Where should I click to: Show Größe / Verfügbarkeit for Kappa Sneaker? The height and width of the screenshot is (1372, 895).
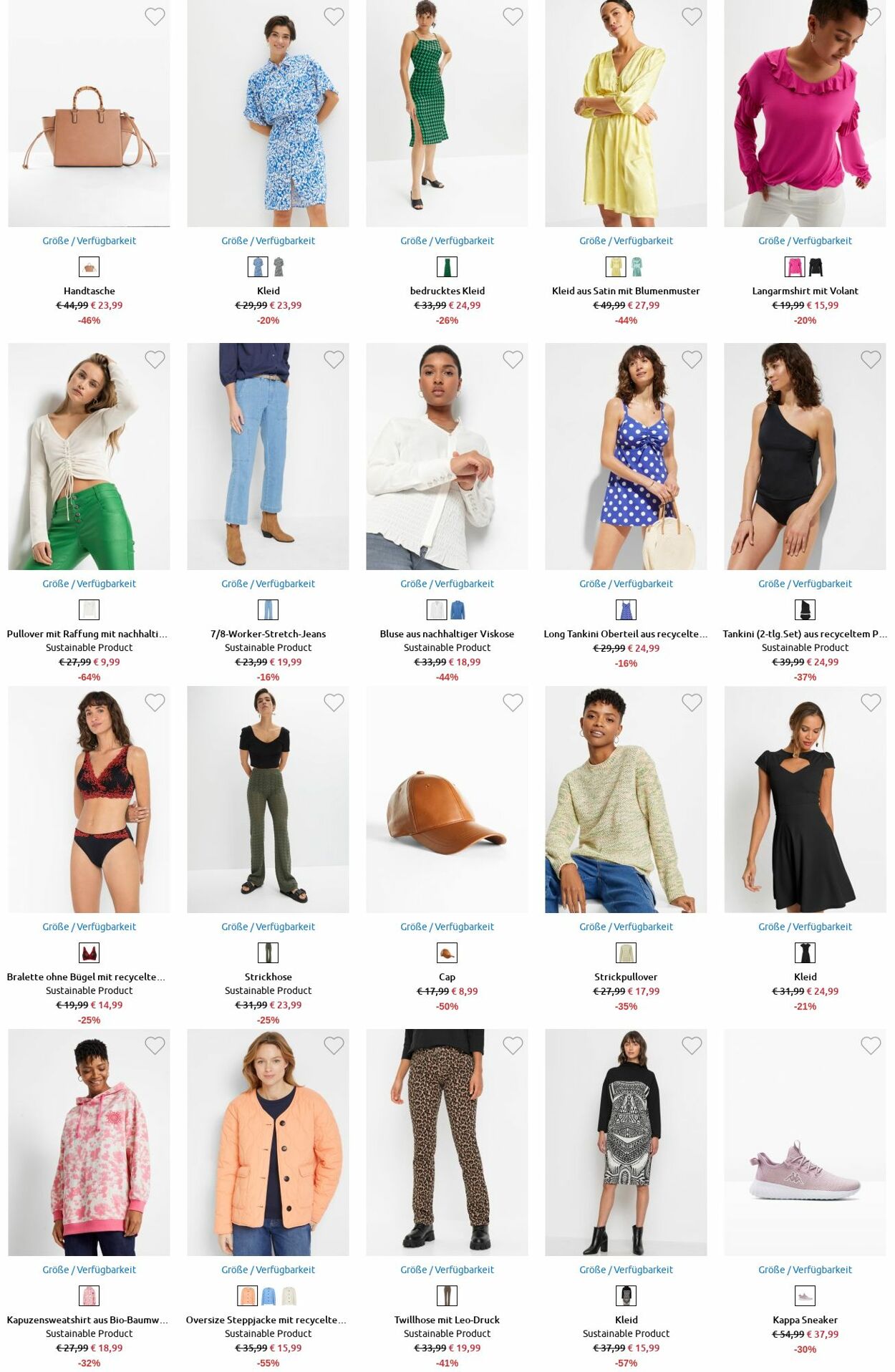click(x=805, y=1270)
